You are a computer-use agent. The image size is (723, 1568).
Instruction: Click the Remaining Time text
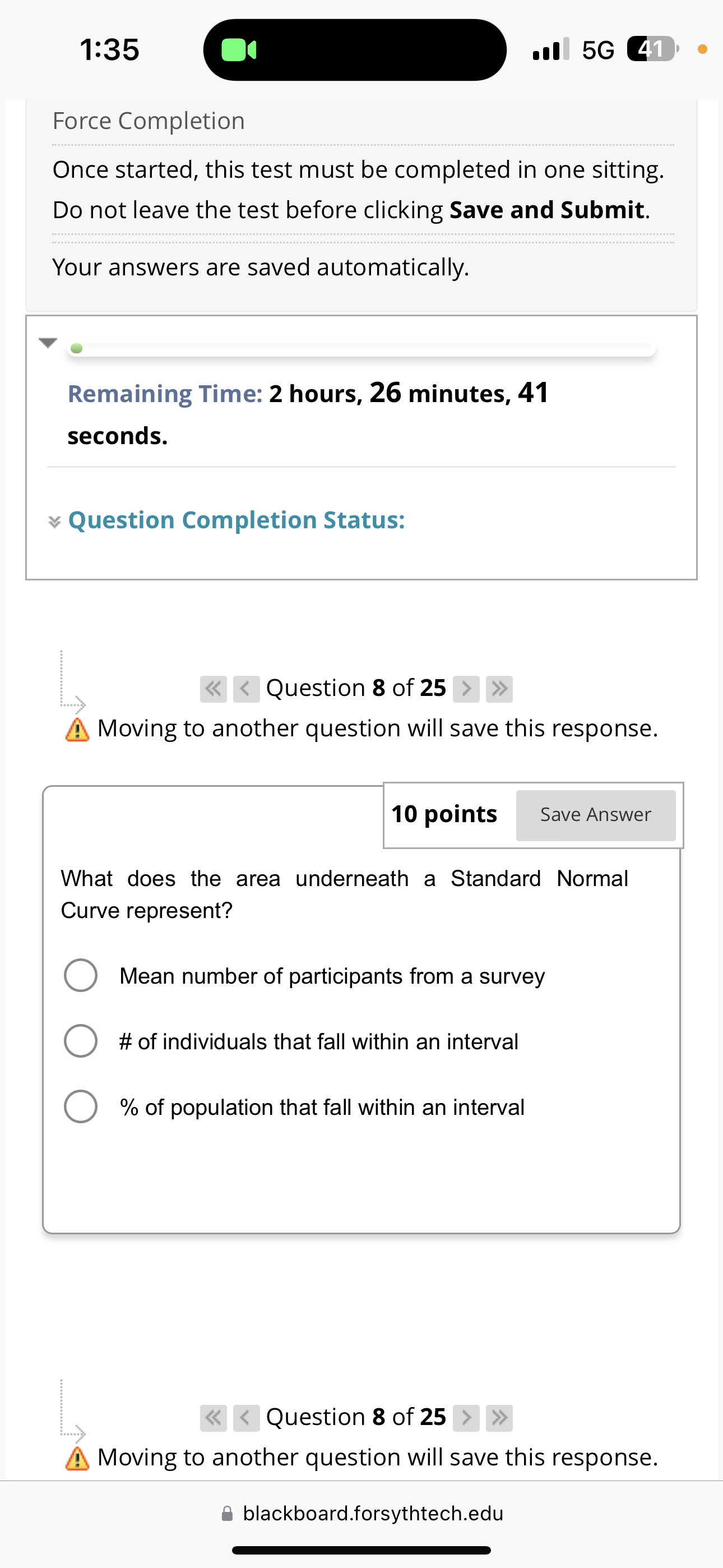(164, 393)
